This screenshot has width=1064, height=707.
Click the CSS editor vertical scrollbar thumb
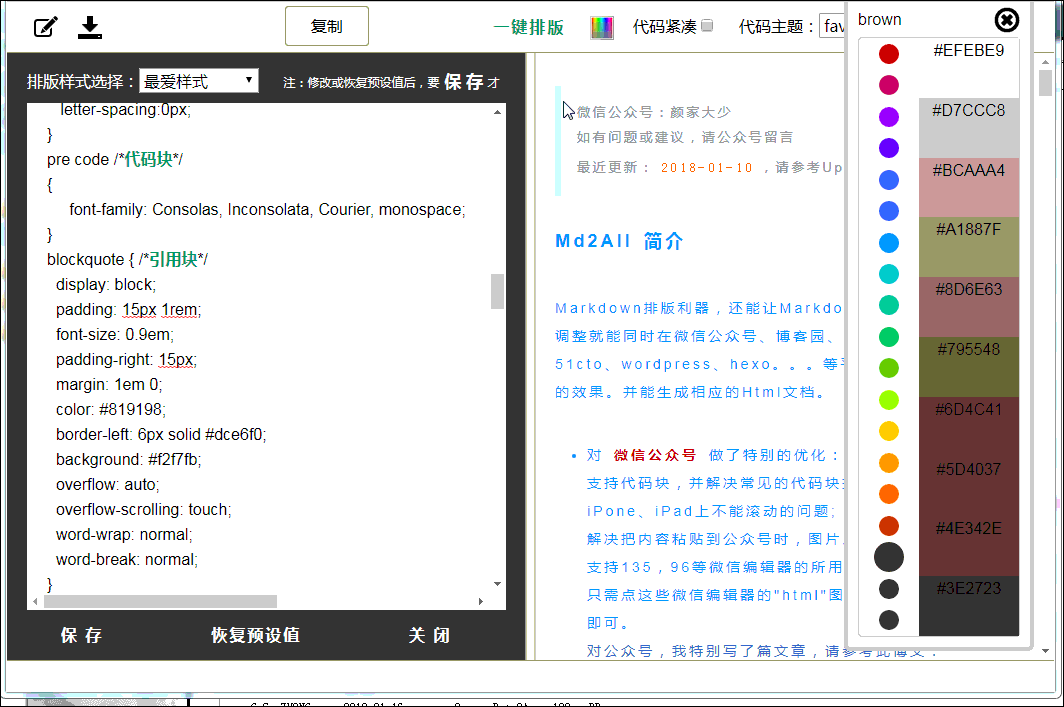pos(497,291)
